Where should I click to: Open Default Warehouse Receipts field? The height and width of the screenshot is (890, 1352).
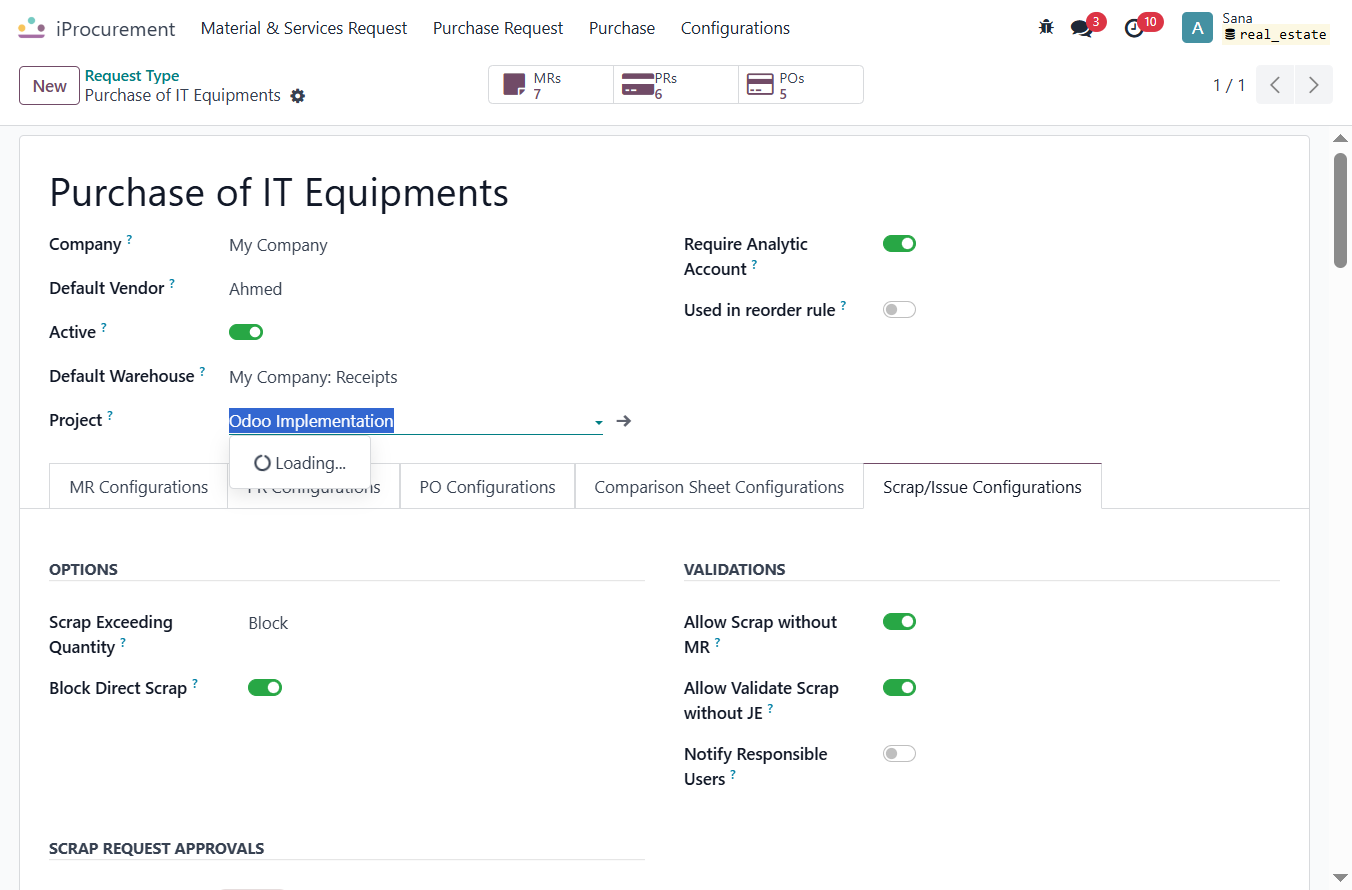[313, 377]
